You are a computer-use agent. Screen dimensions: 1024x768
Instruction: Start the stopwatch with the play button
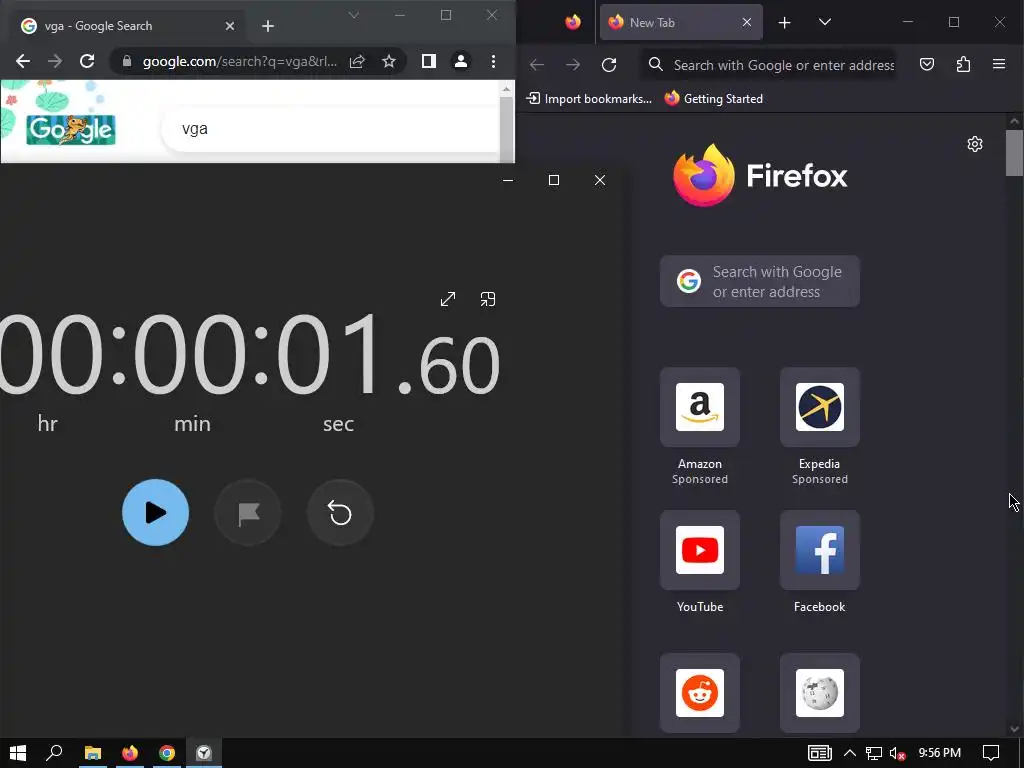pos(155,513)
